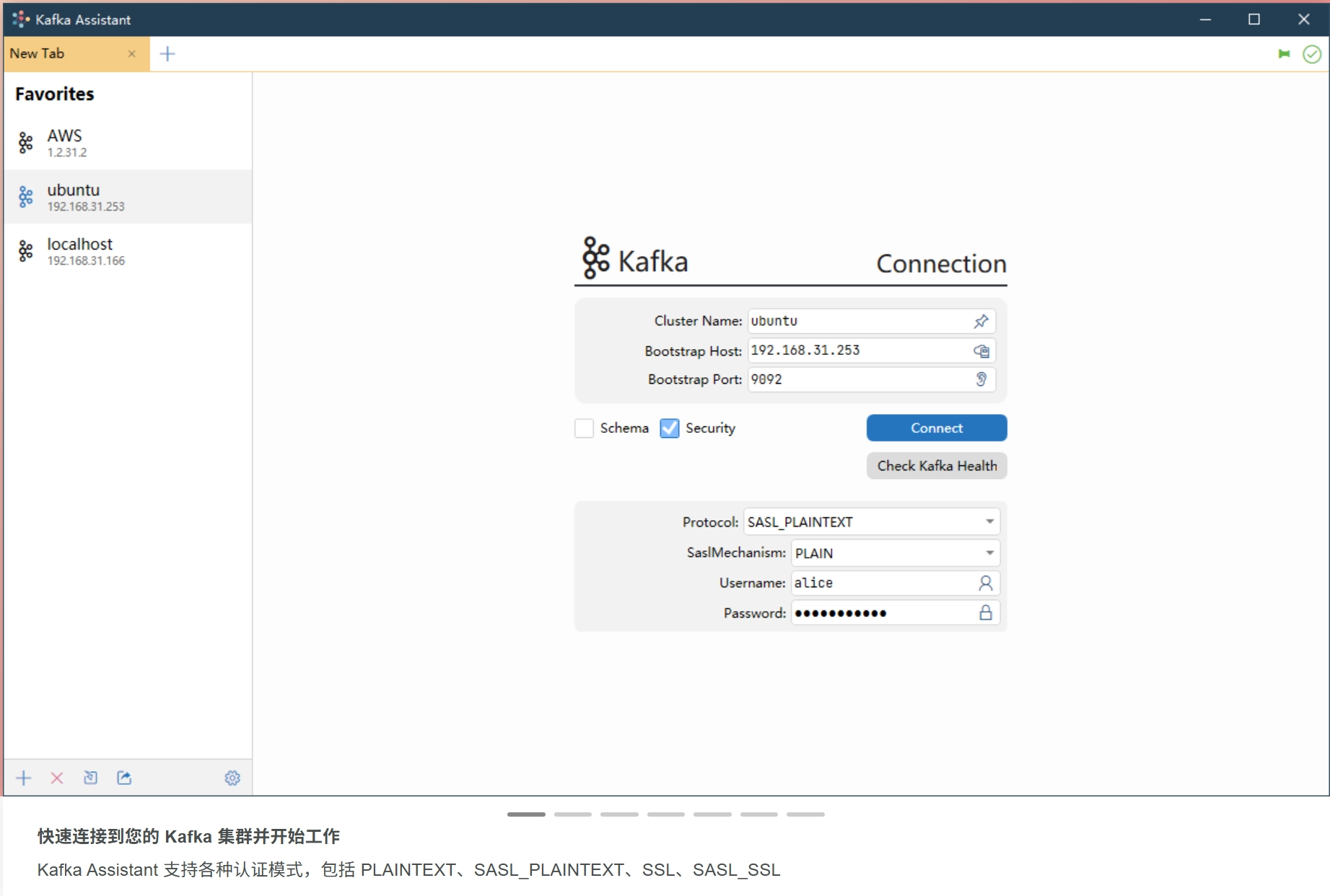Image resolution: width=1330 pixels, height=896 pixels.
Task: Click the pin icon in Cluster Name
Action: 981,321
